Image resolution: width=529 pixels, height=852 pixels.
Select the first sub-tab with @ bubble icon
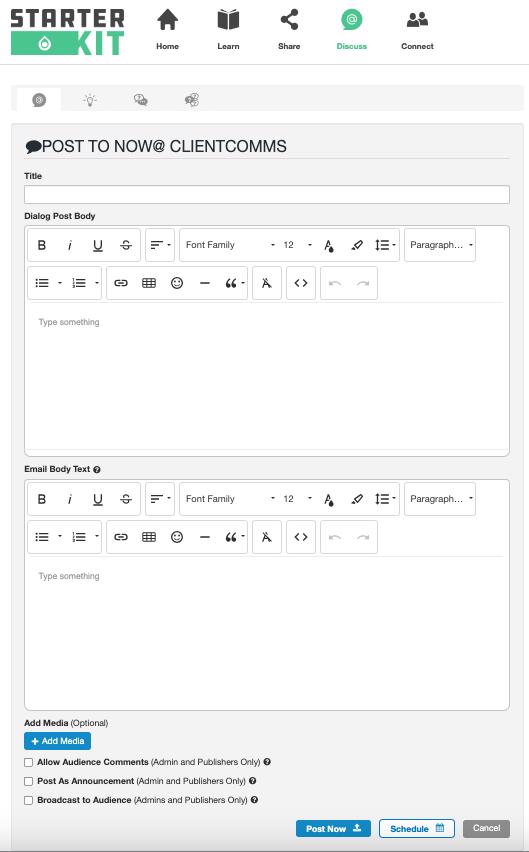(39, 100)
